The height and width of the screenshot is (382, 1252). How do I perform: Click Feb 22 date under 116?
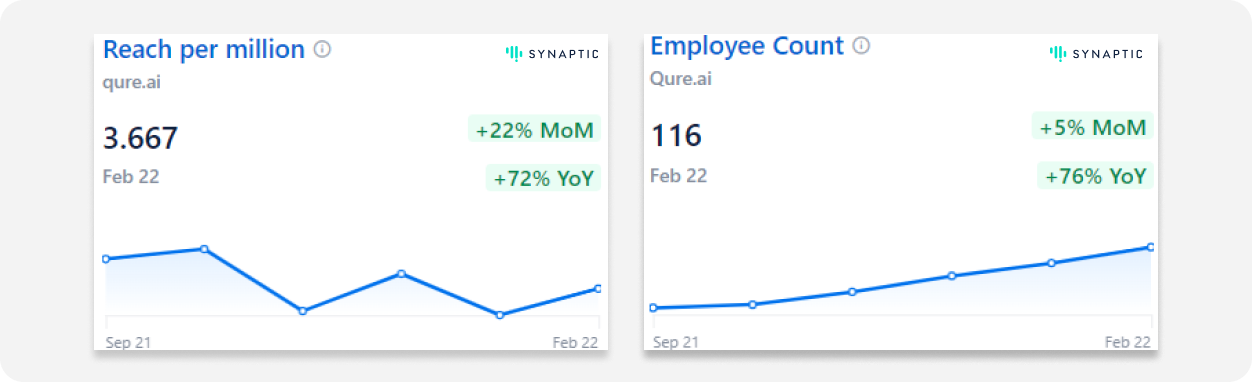pyautogui.click(x=678, y=176)
